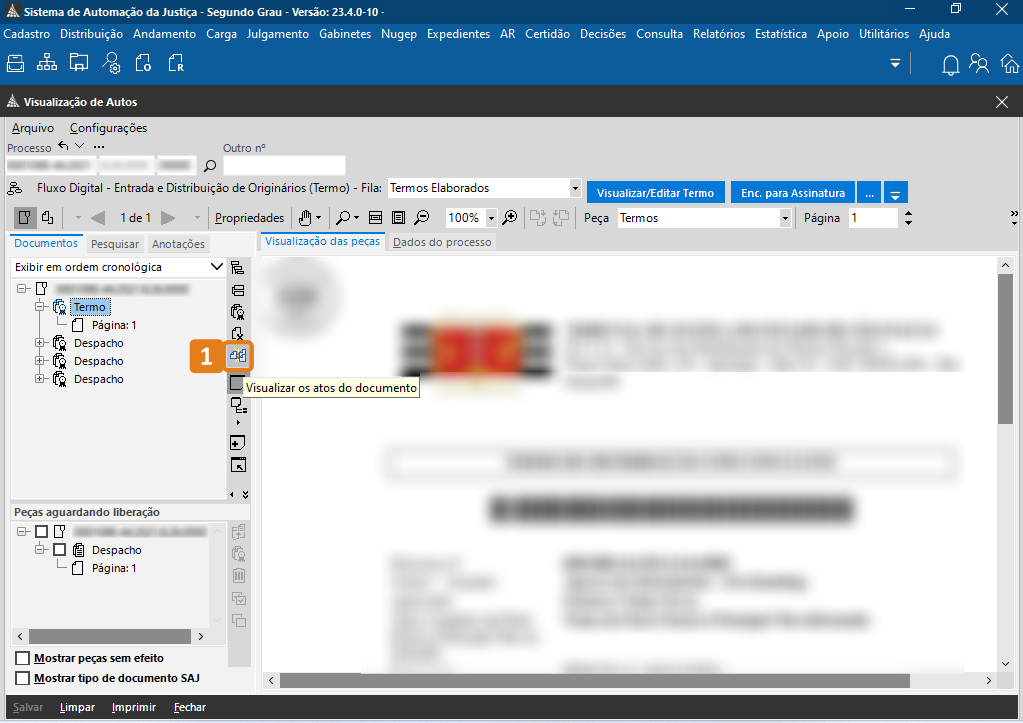Click the tree hierarchy icon beside the order dropdown

coord(238,268)
